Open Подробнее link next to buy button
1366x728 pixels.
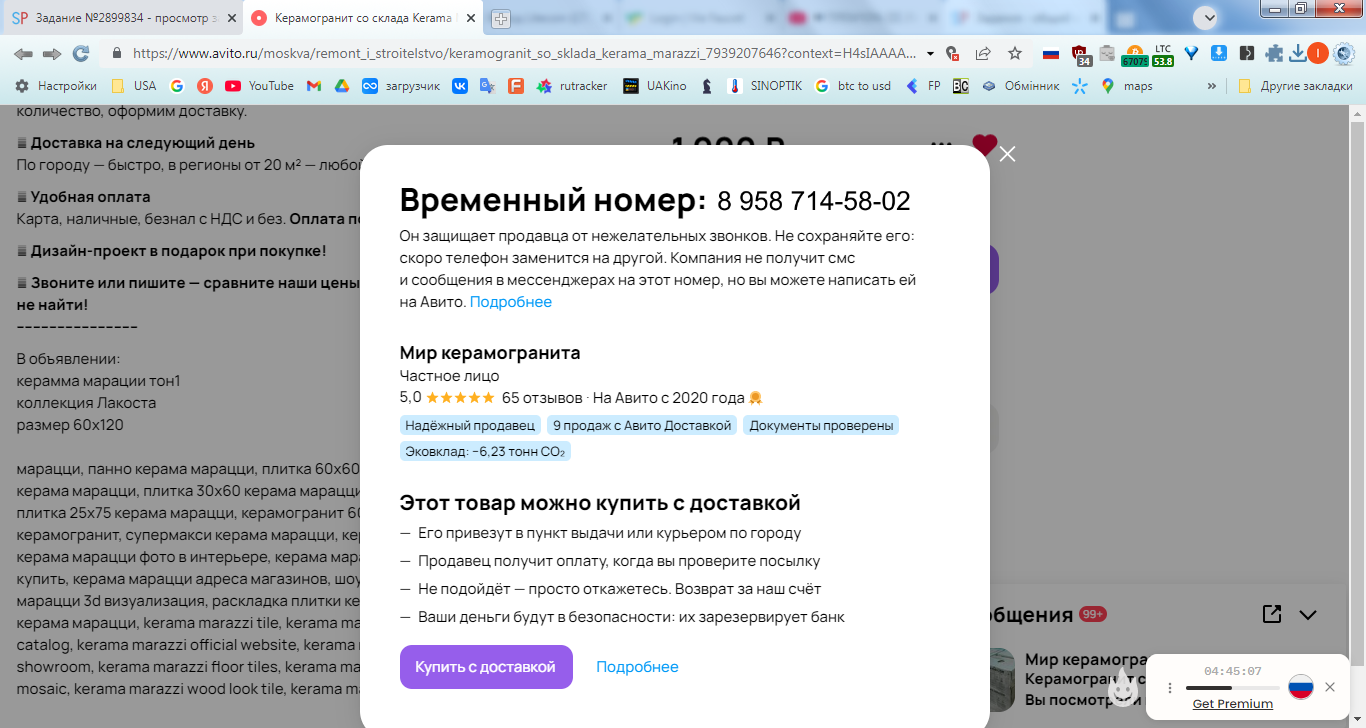tap(637, 667)
